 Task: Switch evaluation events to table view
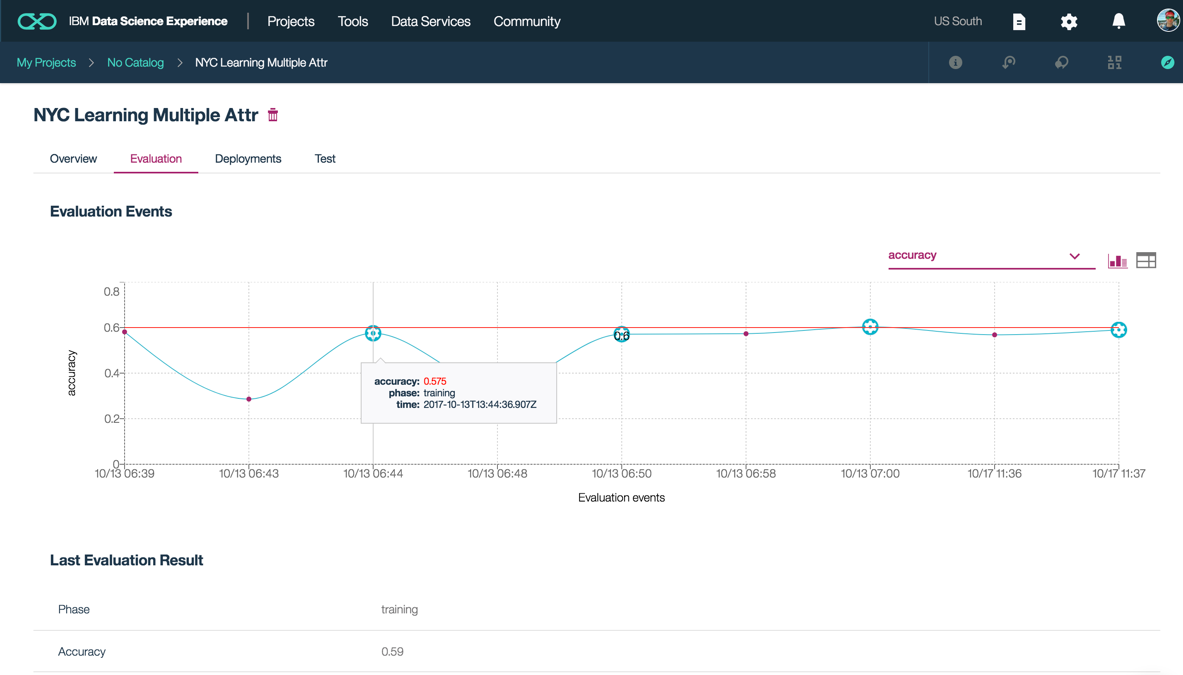point(1146,259)
